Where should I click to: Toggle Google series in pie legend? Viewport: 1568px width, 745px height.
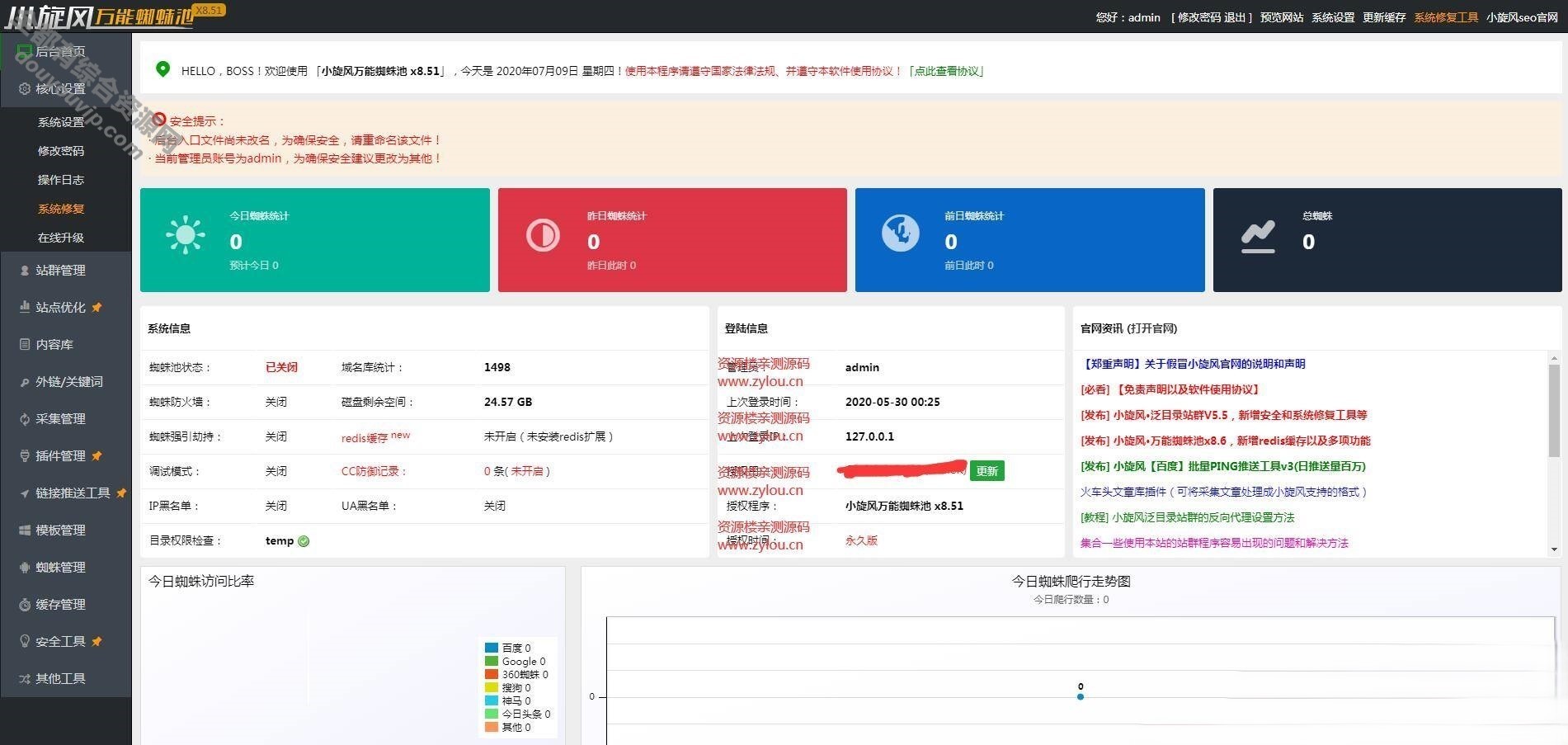(515, 661)
